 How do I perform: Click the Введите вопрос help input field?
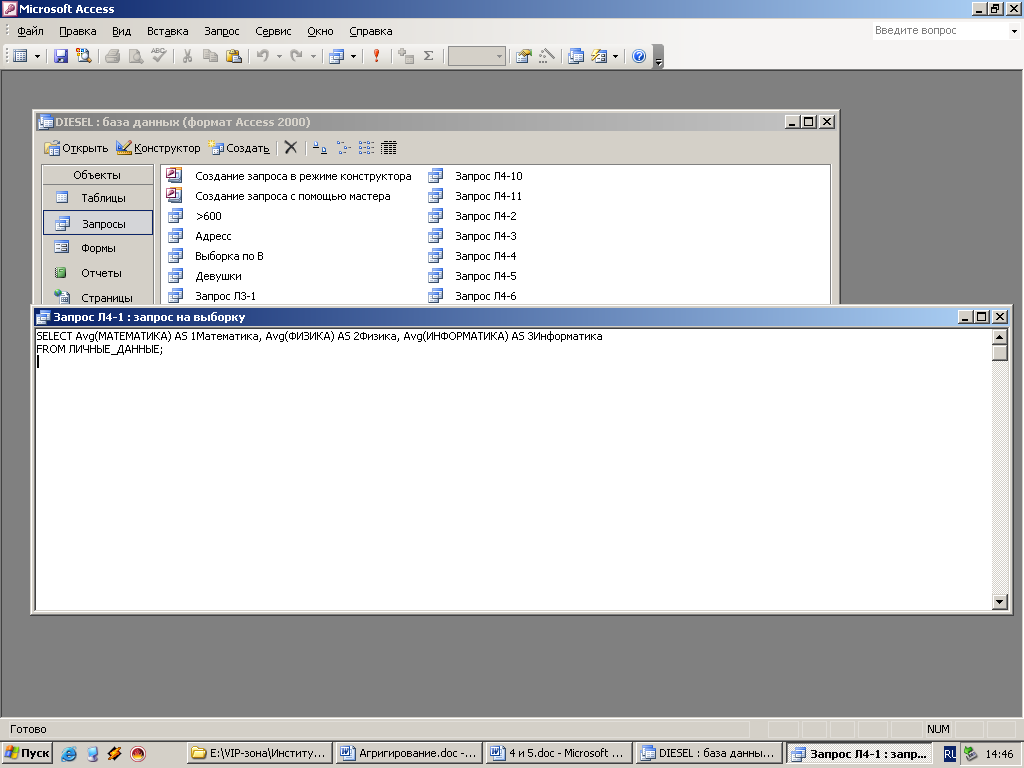940,30
